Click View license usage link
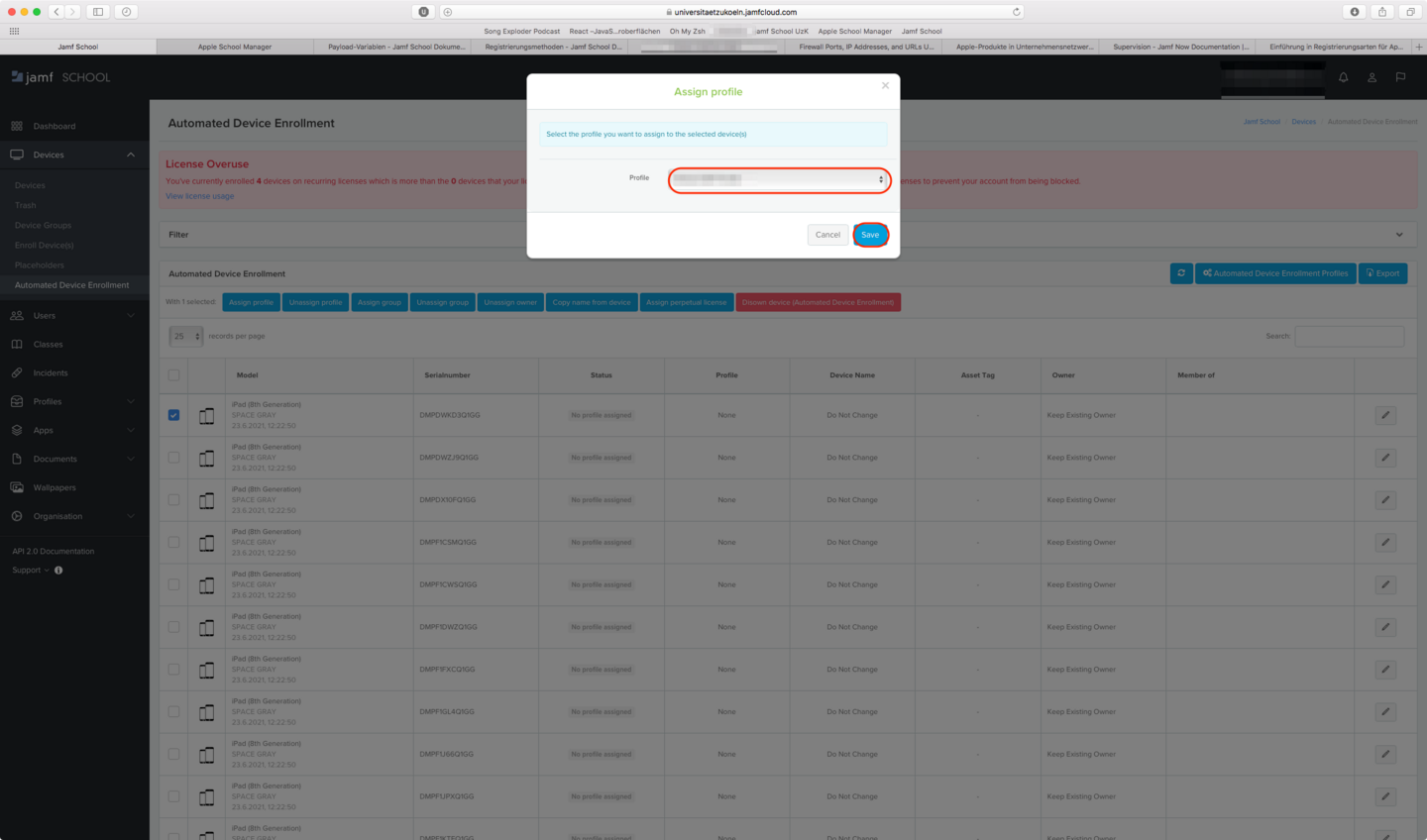The width and height of the screenshot is (1427, 840). 200,196
